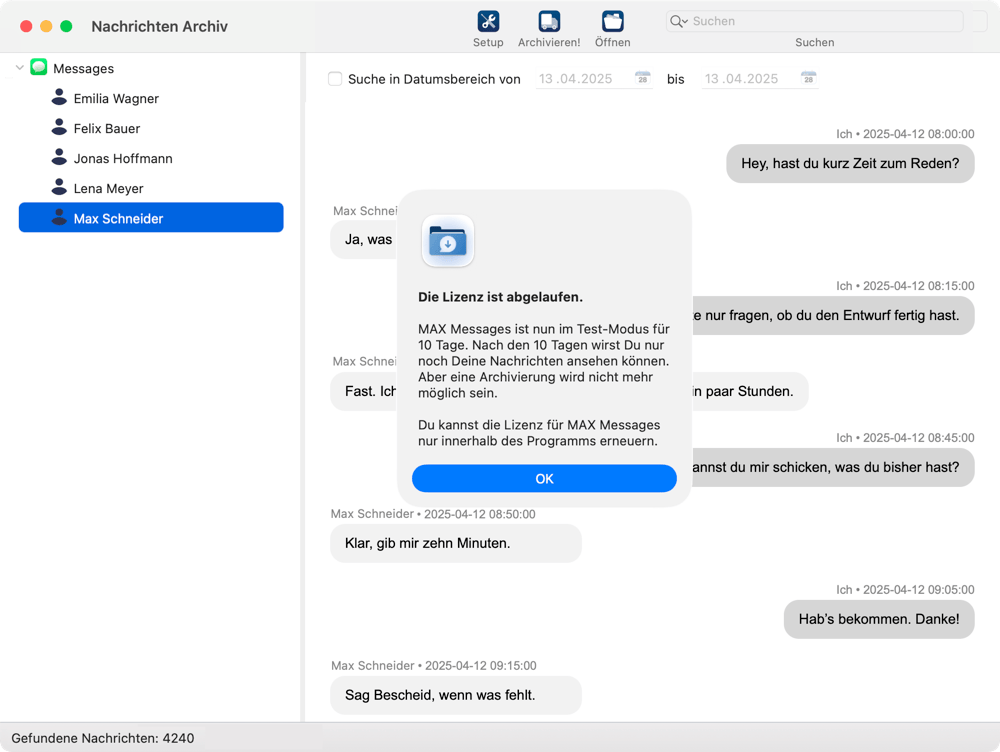This screenshot has height=752, width=1000.
Task: Open calendar picker for end date
Action: click(x=808, y=79)
